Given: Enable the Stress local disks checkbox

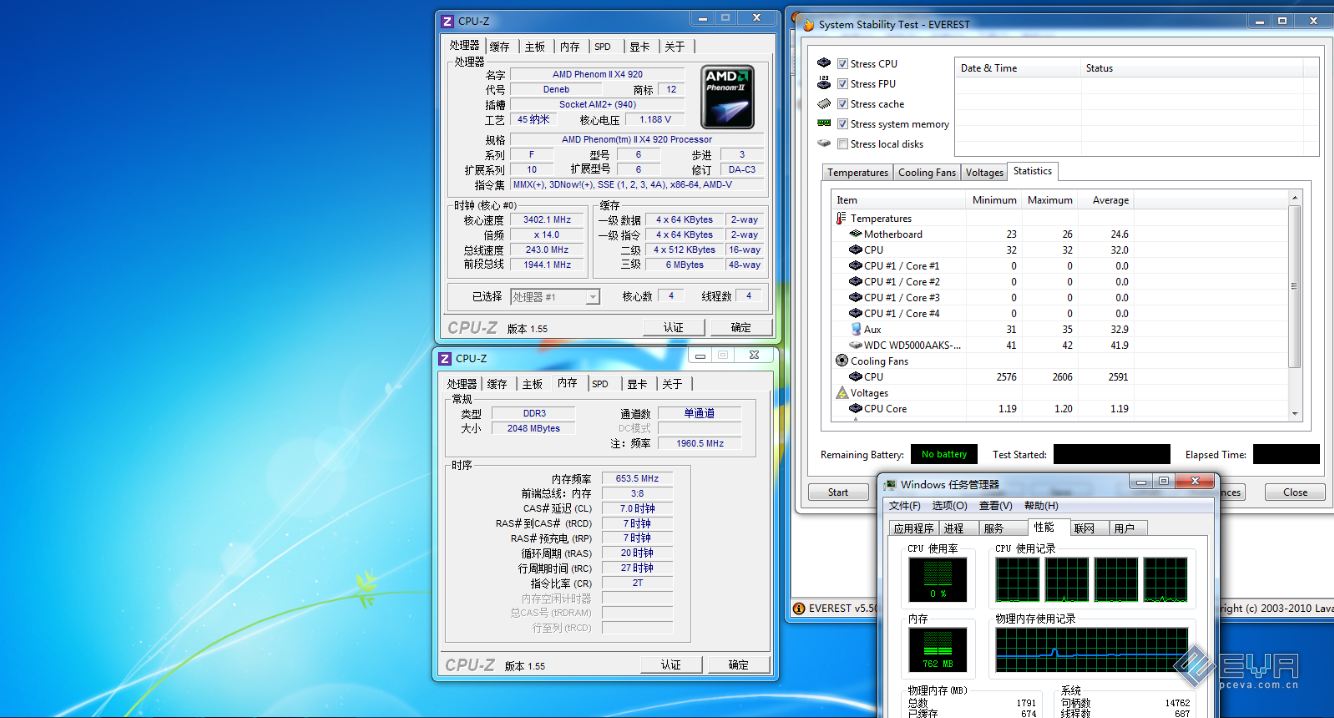Looking at the screenshot, I should [x=843, y=144].
